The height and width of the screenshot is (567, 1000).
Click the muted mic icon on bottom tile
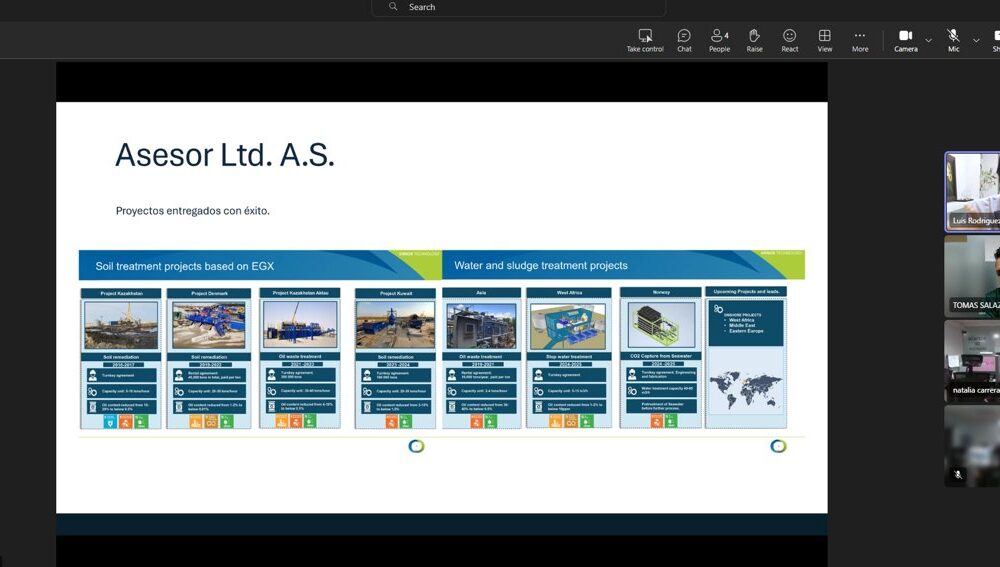[957, 475]
